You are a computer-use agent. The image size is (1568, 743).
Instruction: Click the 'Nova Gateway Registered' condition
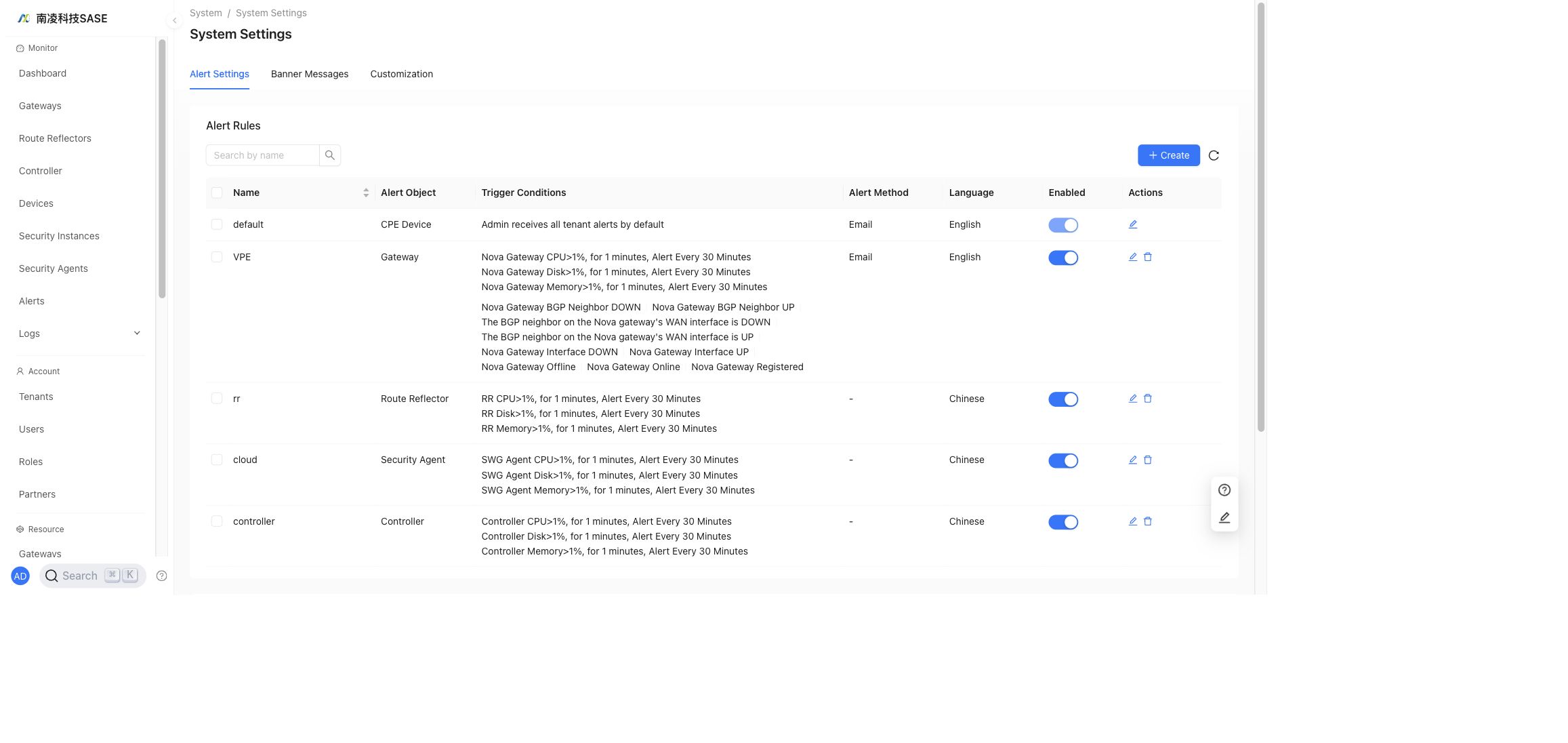[x=747, y=367]
